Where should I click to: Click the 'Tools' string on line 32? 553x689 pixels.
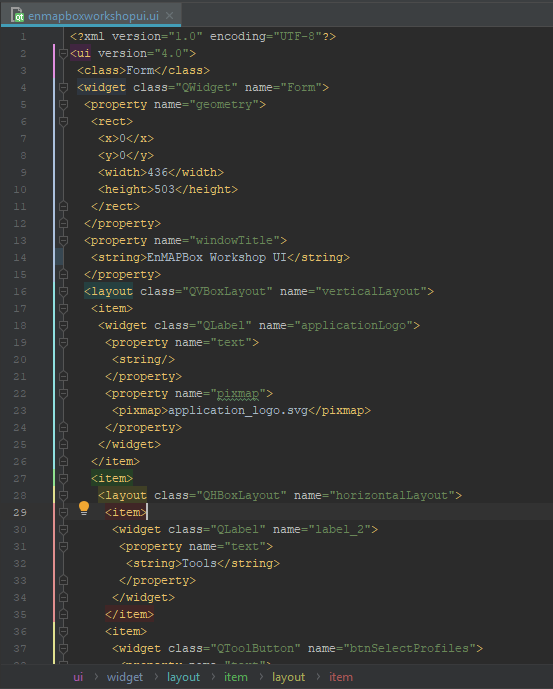coord(199,563)
